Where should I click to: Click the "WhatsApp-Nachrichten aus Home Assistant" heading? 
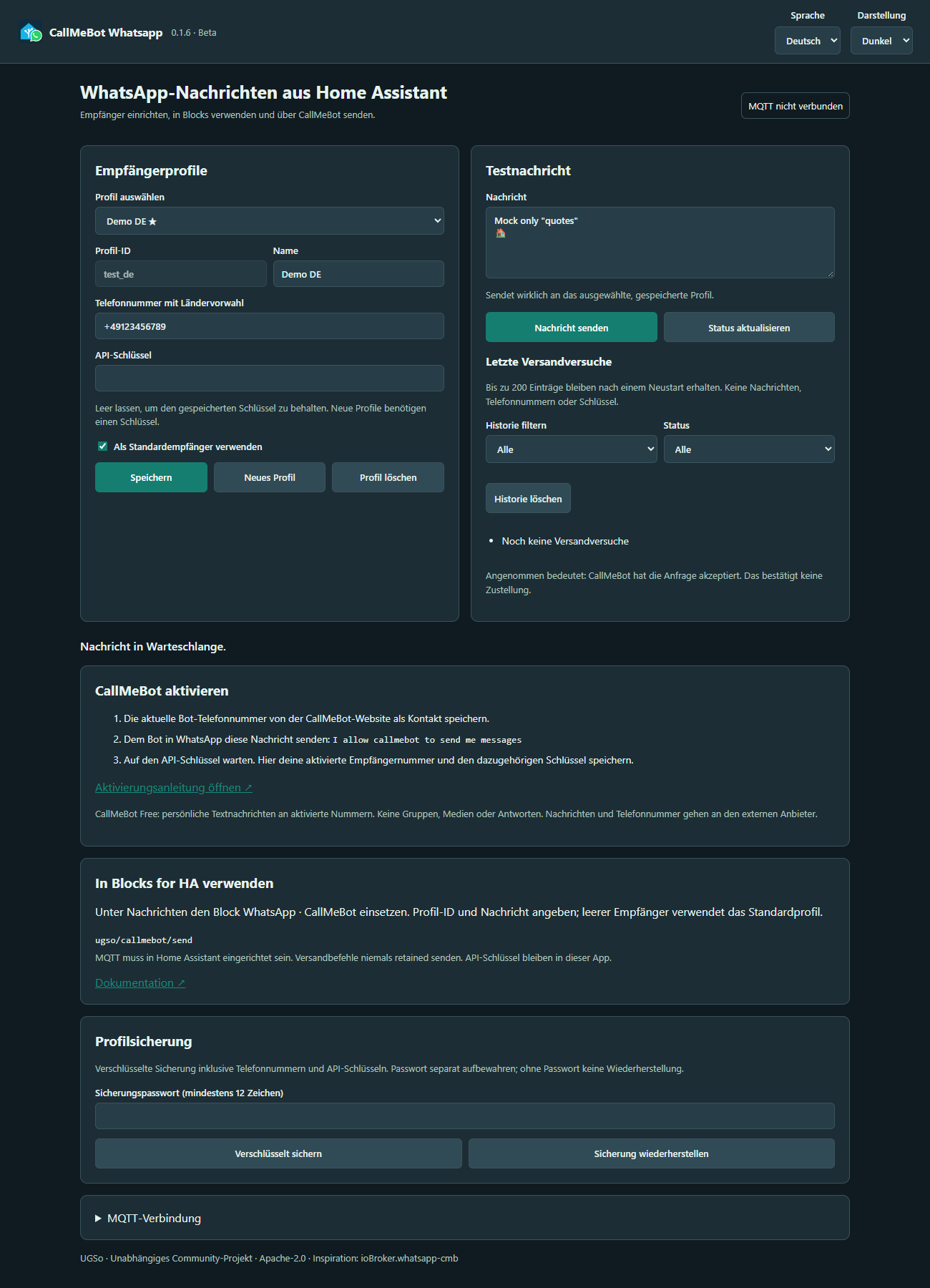[263, 92]
